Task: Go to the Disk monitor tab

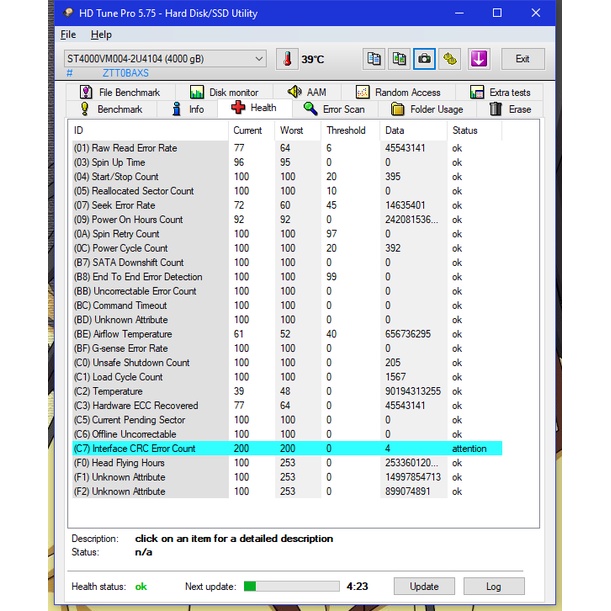Action: point(224,92)
